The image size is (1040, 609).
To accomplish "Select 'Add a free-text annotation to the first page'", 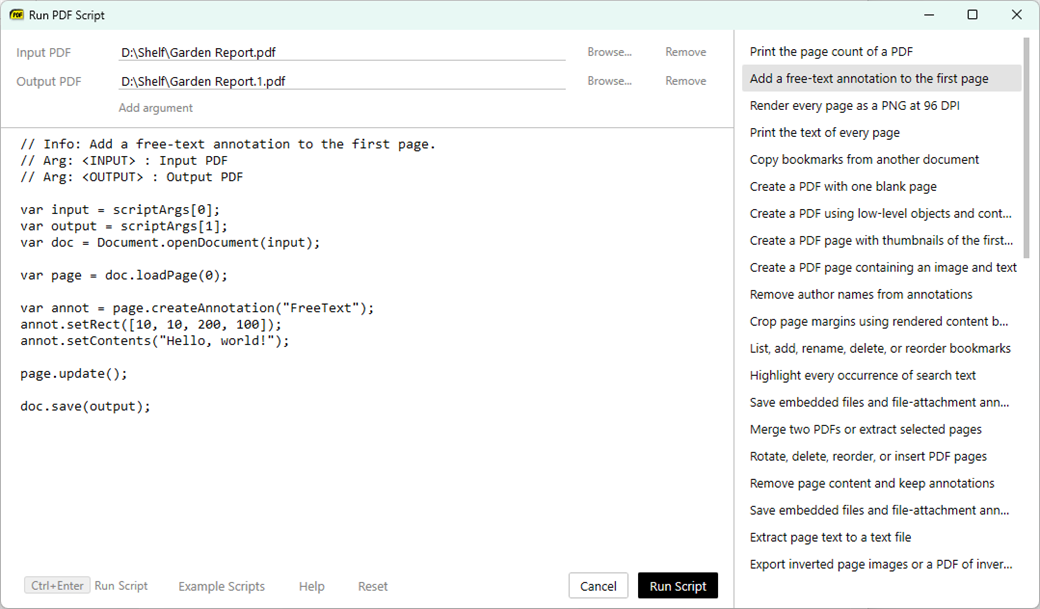I will [x=881, y=78].
